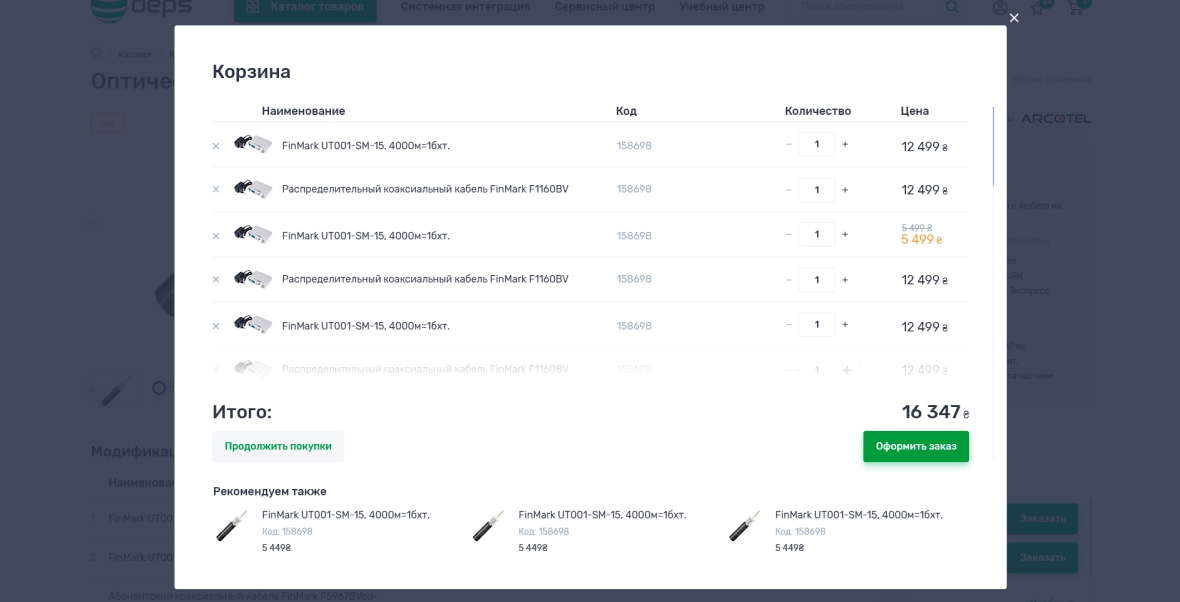
Task: Remove the fifth row cart item
Action: pyautogui.click(x=216, y=326)
